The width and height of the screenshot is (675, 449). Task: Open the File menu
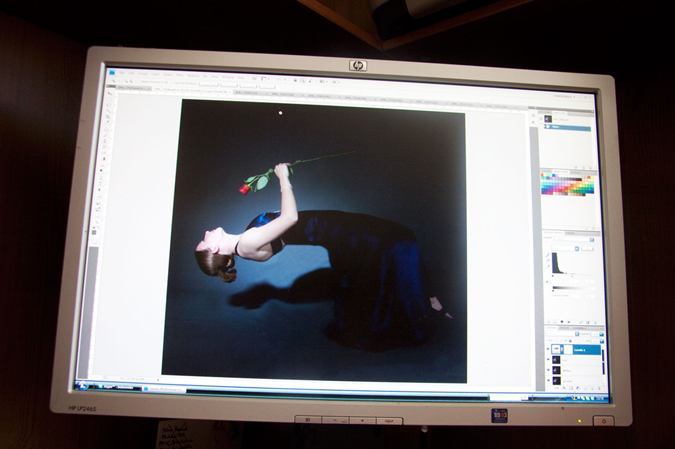click(123, 73)
